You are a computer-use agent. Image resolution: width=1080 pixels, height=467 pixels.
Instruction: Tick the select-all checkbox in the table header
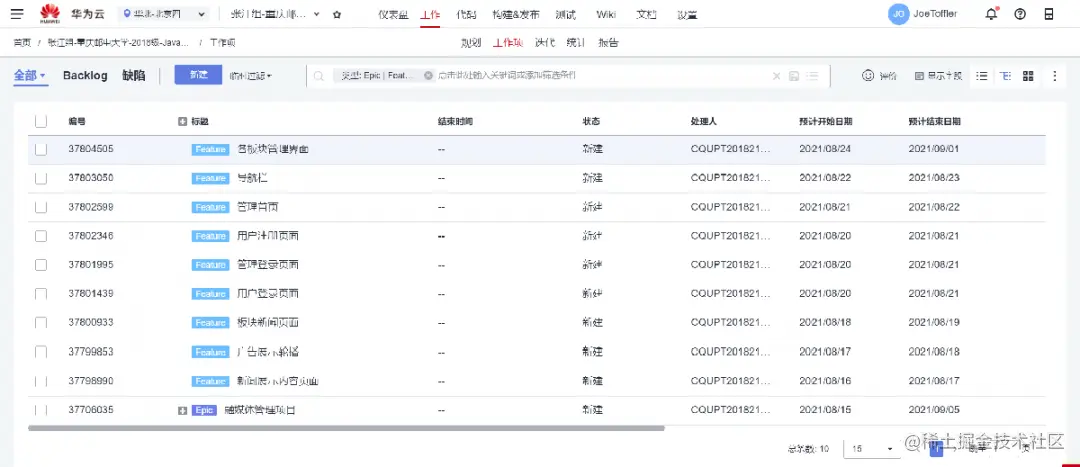coord(41,121)
